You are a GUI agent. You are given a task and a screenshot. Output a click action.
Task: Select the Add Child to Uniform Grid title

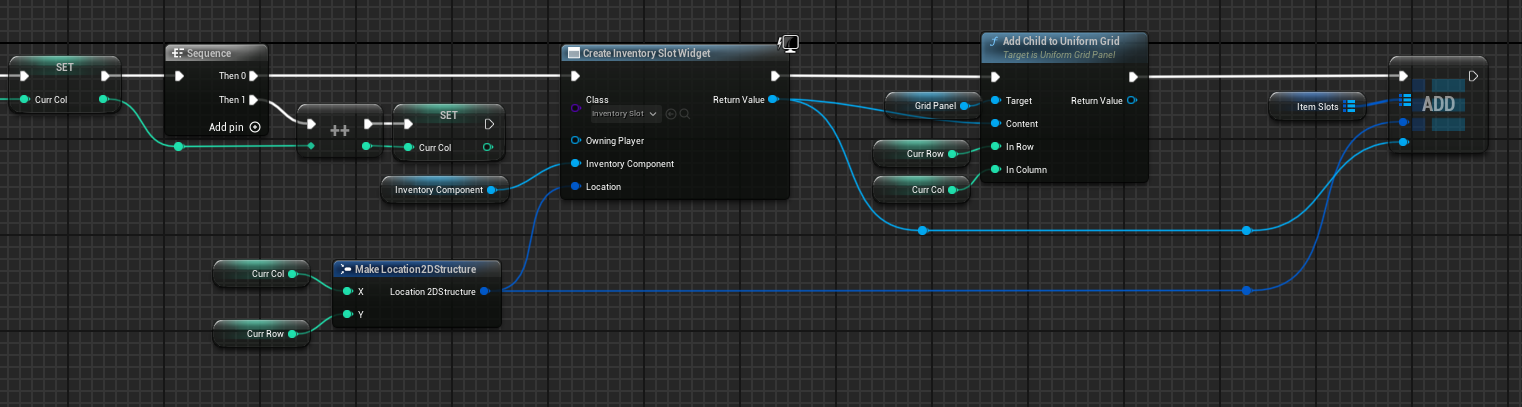pyautogui.click(x=1060, y=41)
